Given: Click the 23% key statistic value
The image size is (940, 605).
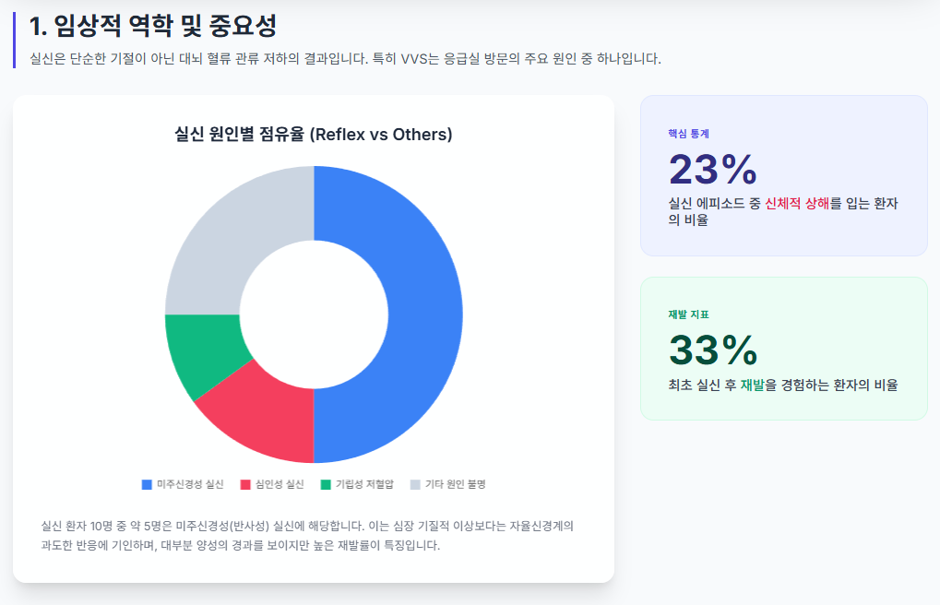Looking at the screenshot, I should 713,169.
